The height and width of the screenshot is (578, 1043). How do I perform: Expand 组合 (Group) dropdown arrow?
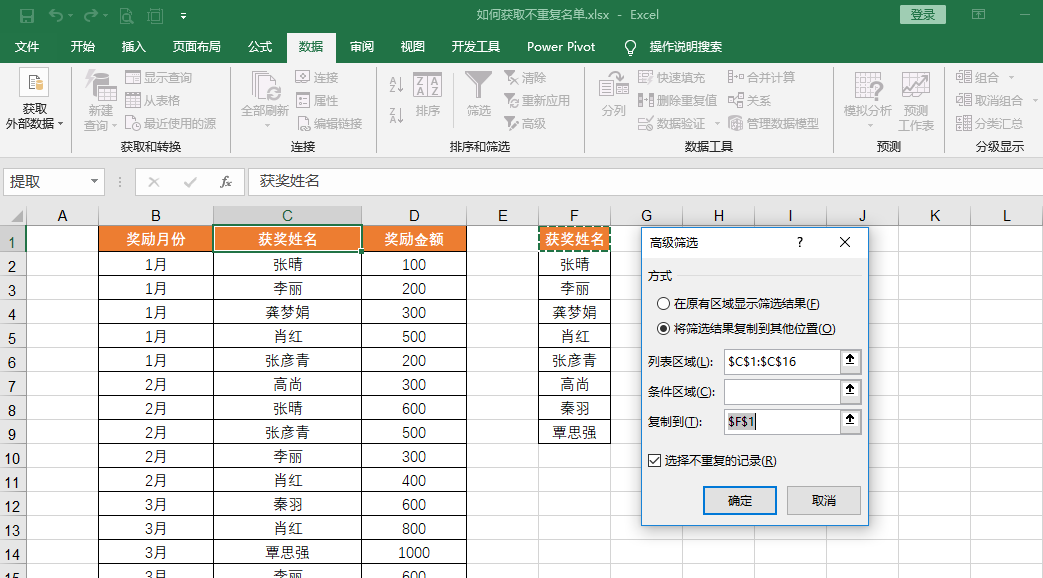(x=1011, y=78)
